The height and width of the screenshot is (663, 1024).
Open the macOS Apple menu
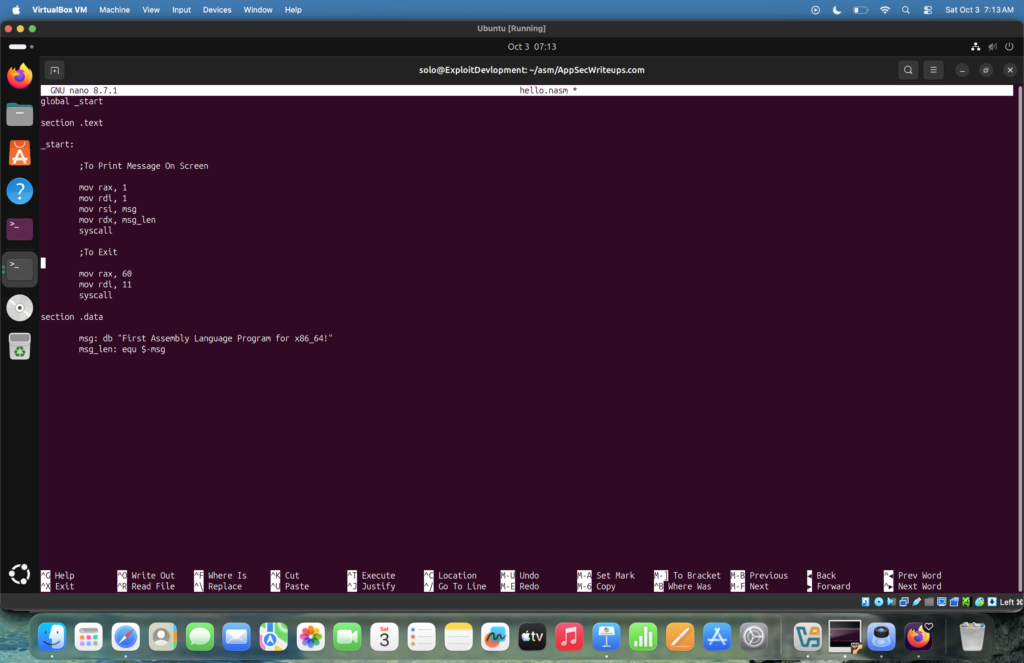coord(16,10)
